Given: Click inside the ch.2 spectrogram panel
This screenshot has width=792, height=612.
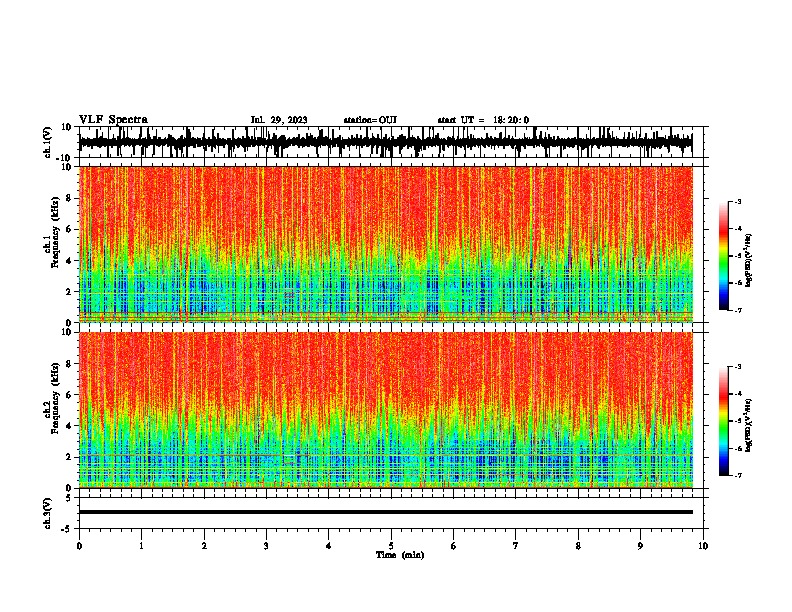Looking at the screenshot, I should [x=385, y=410].
